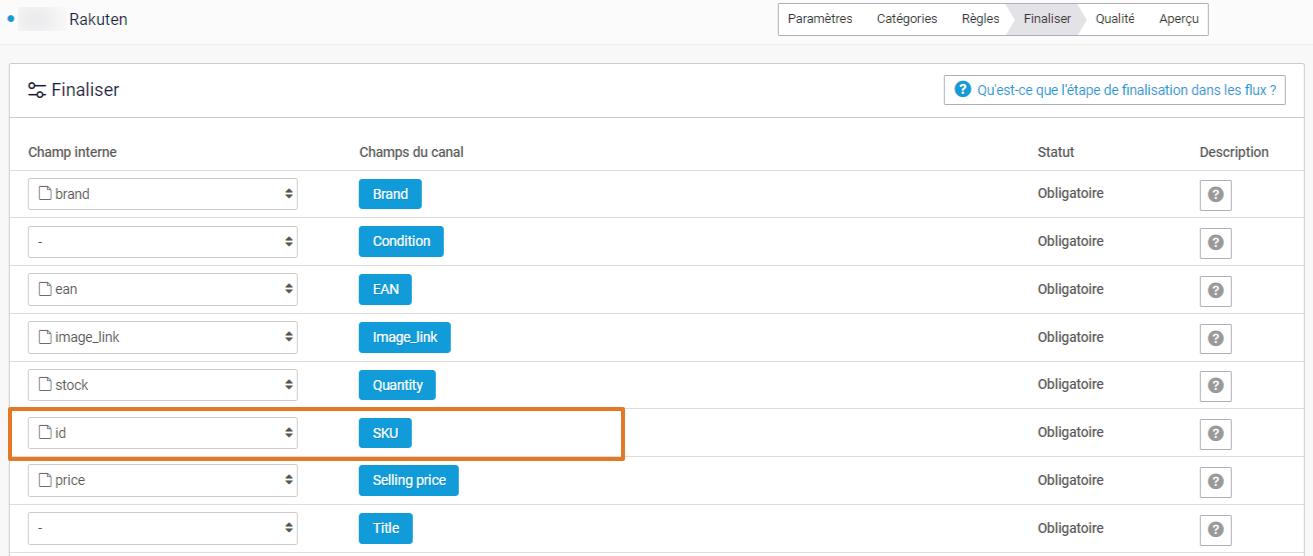Click the blue EAN channel field button
This screenshot has width=1313, height=556.
tap(385, 290)
